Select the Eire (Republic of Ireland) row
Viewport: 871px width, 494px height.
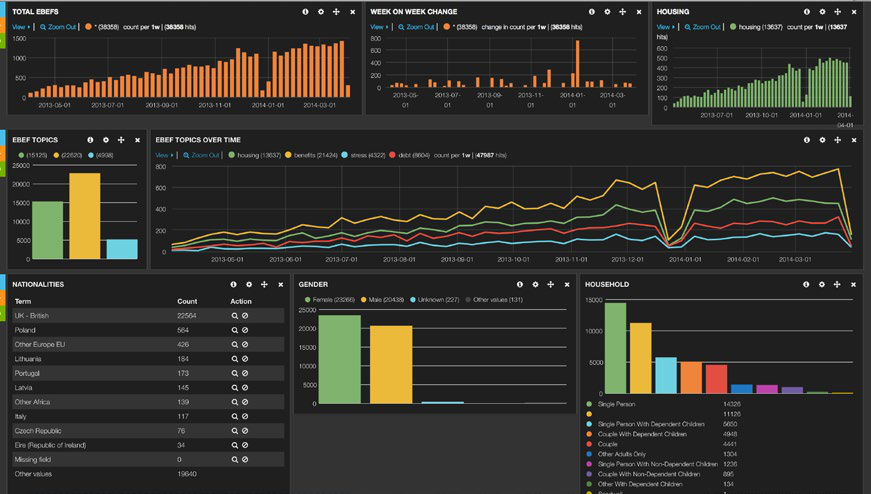148,445
